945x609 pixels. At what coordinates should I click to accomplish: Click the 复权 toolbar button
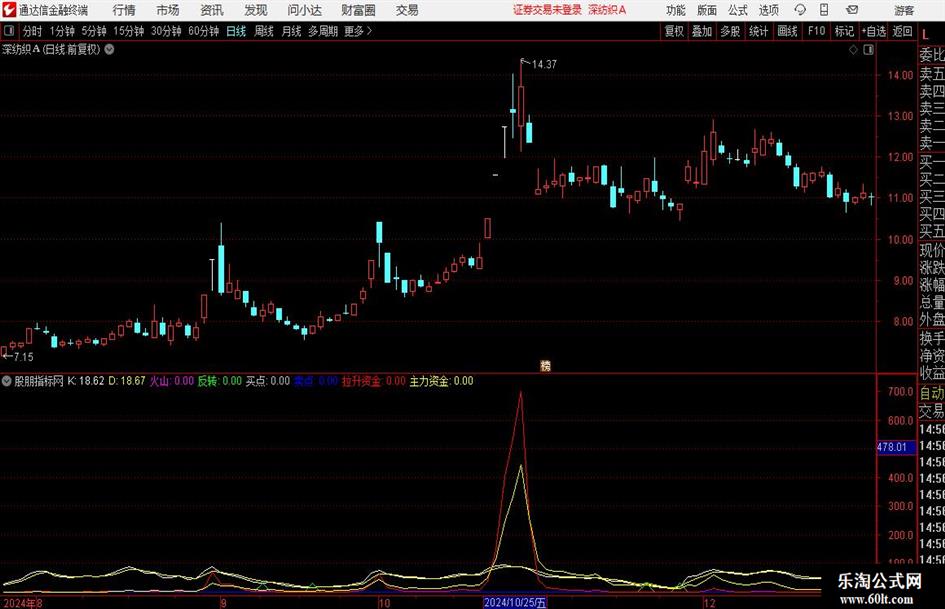pyautogui.click(x=674, y=31)
